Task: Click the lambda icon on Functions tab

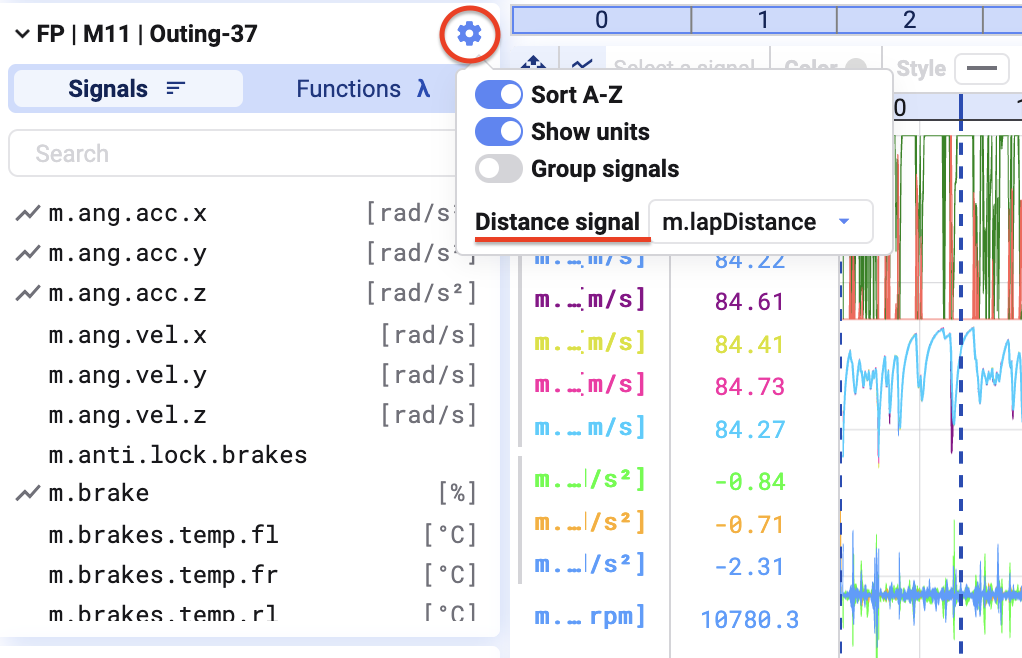Action: tap(424, 89)
